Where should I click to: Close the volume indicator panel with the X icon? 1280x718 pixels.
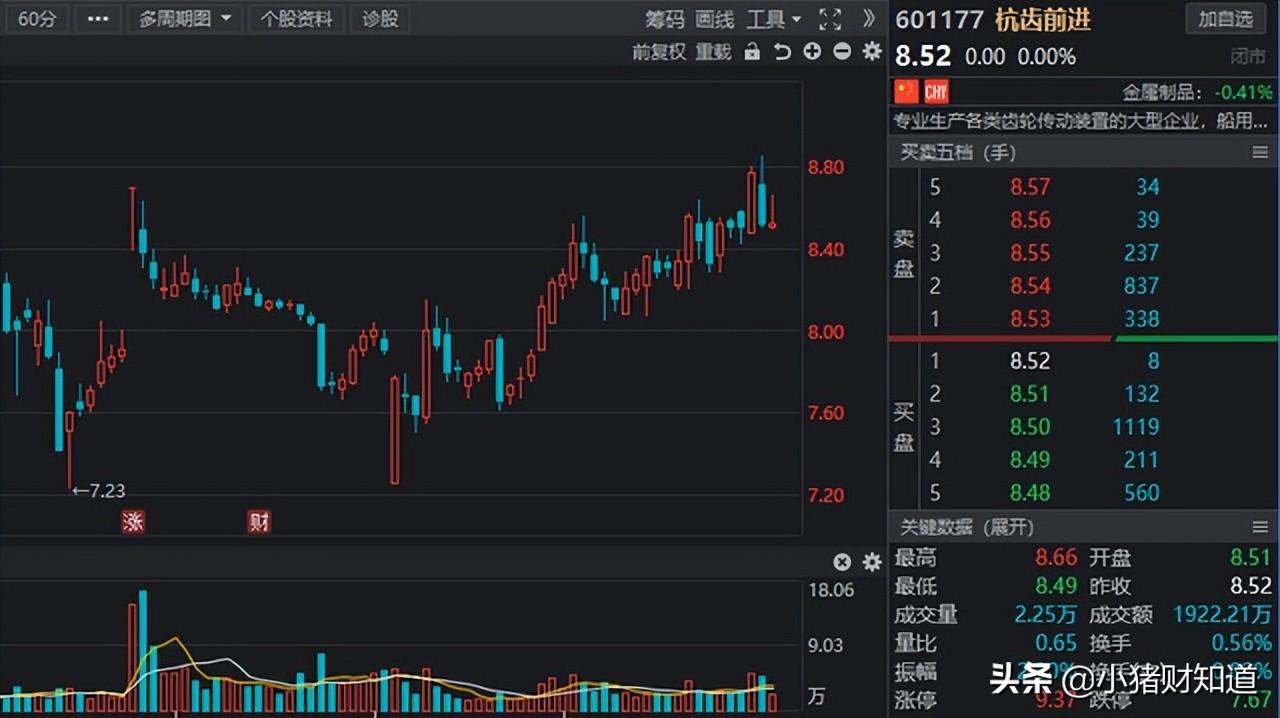coord(841,561)
